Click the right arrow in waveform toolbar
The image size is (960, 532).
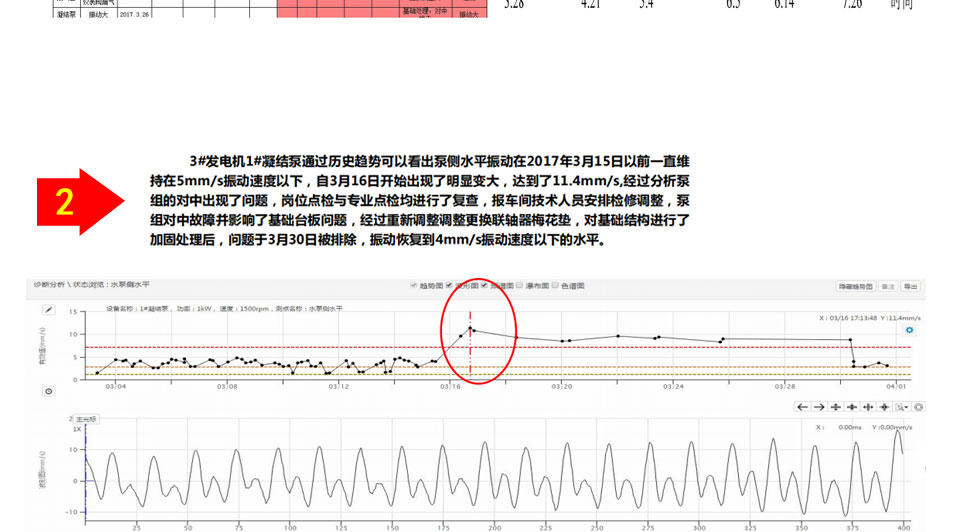[819, 407]
